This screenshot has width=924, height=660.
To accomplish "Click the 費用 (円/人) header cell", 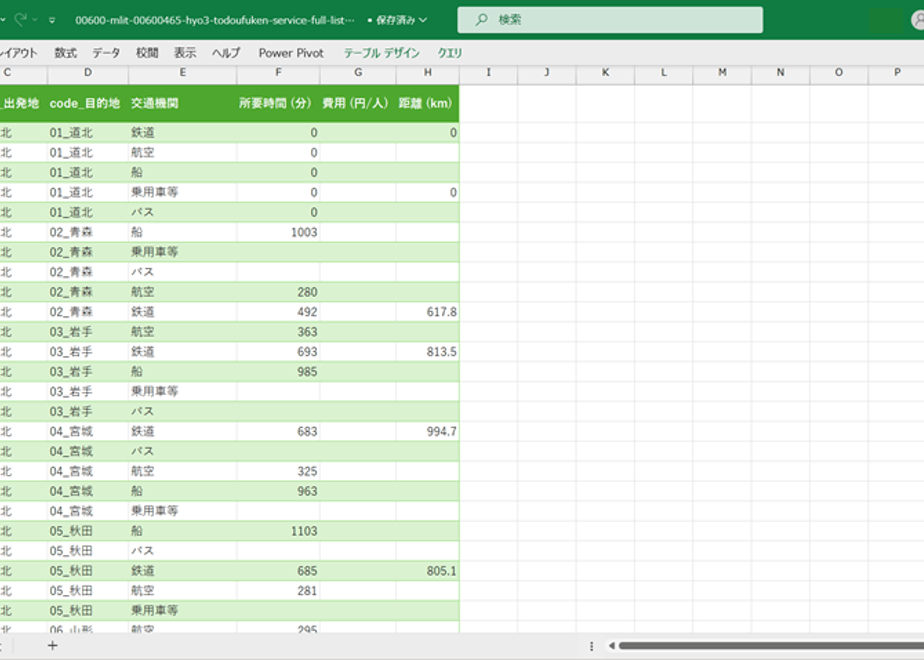I will [x=358, y=103].
